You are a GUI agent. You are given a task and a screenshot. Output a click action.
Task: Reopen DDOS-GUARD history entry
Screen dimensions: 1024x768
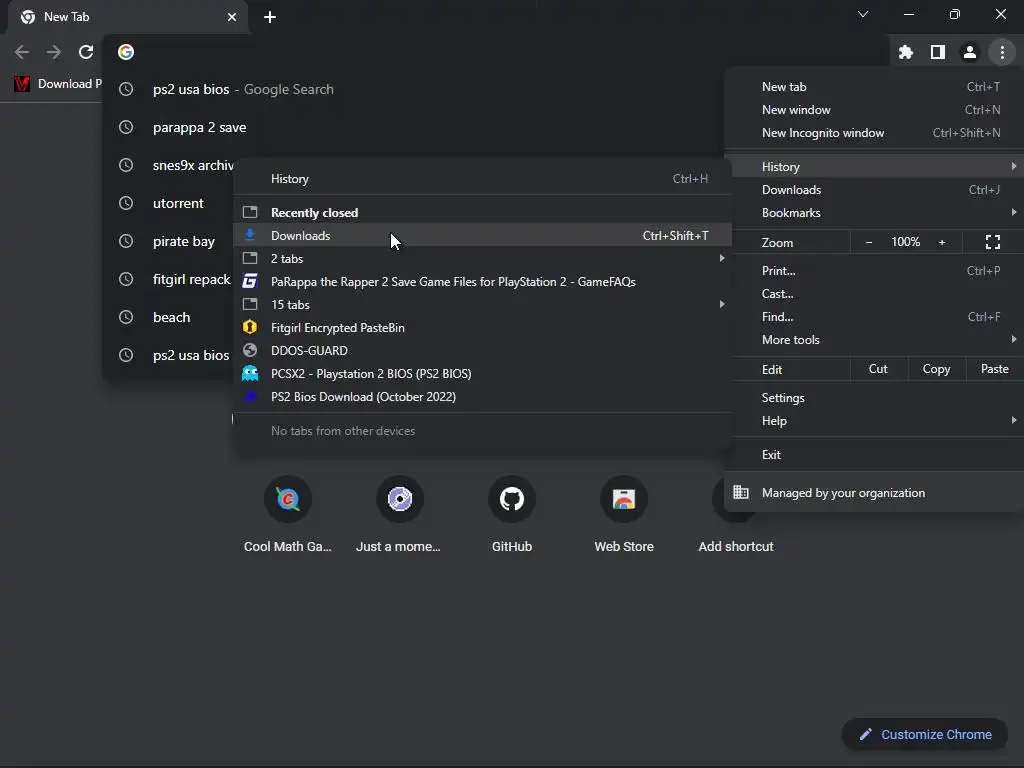coord(482,351)
